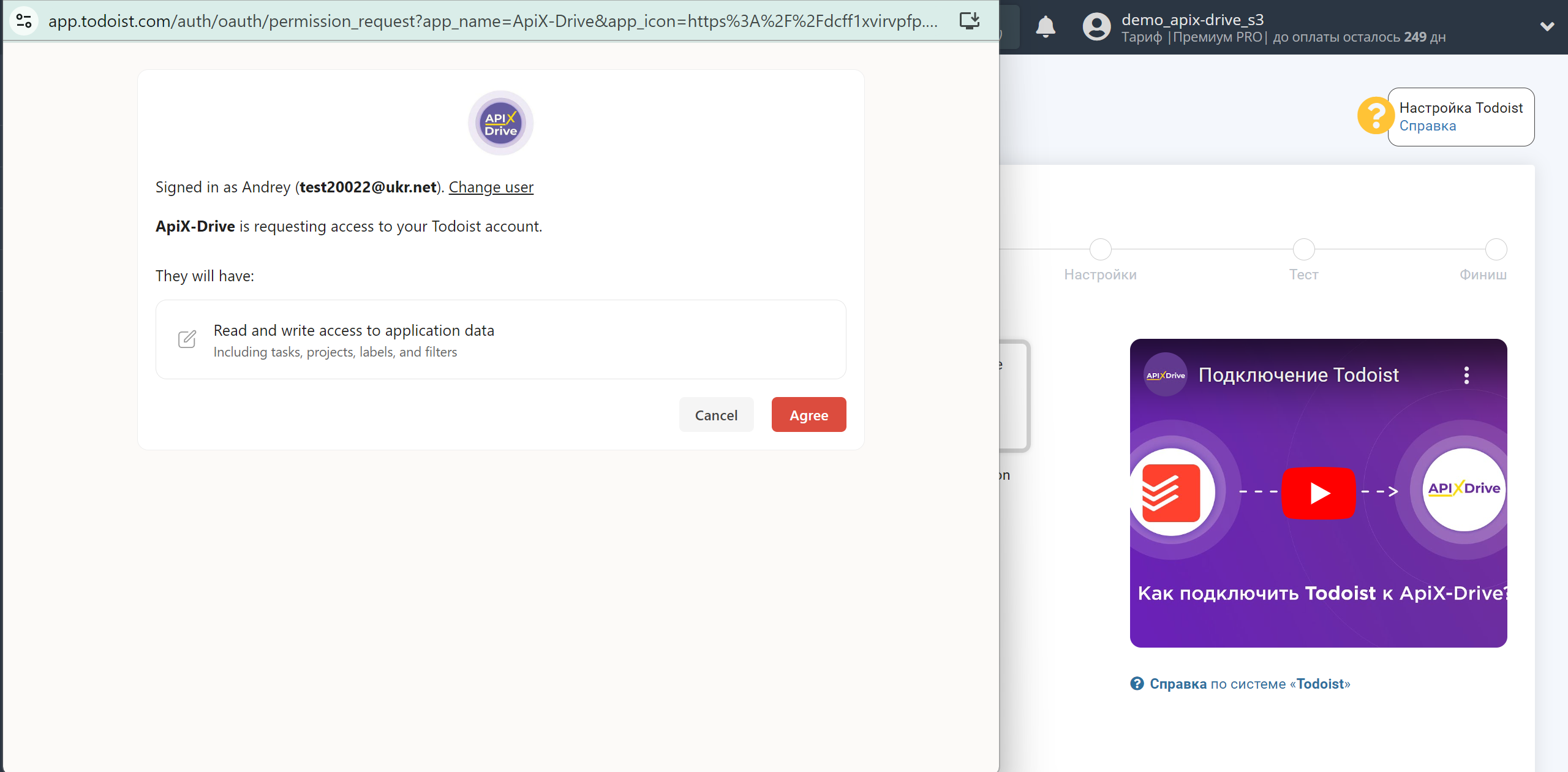This screenshot has height=772, width=1568.
Task: Click the ApiXDrive circle logo in video
Action: (x=1464, y=489)
